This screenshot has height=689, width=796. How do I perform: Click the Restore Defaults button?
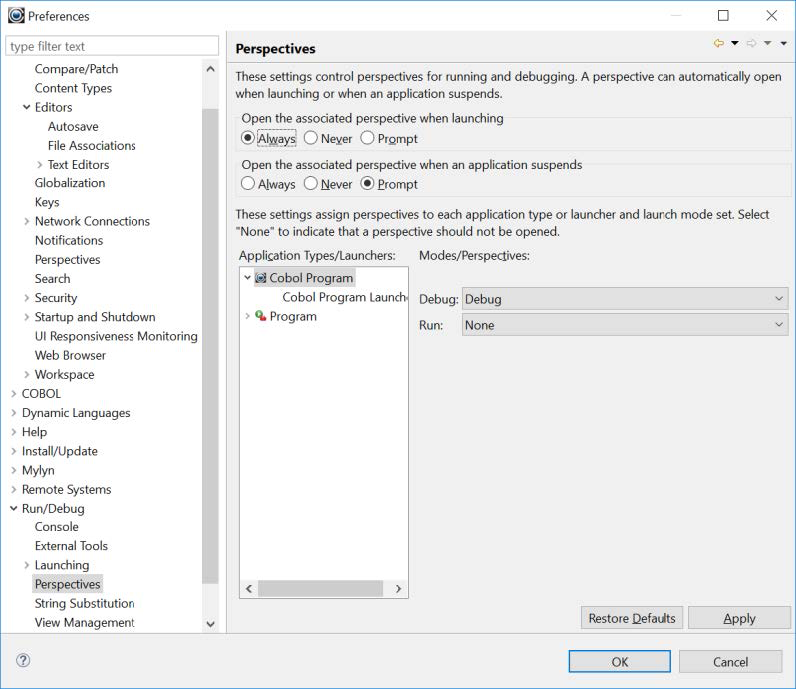632,618
